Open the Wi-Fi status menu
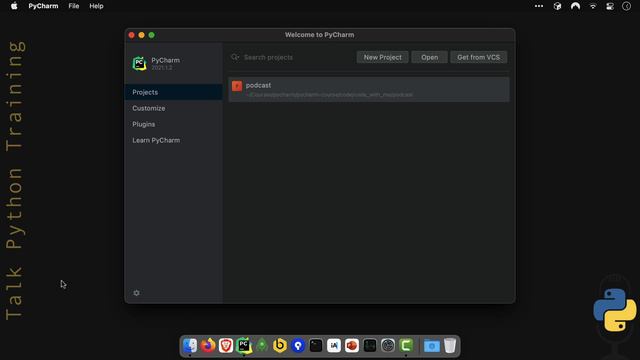This screenshot has height=360, width=640. coord(593,6)
